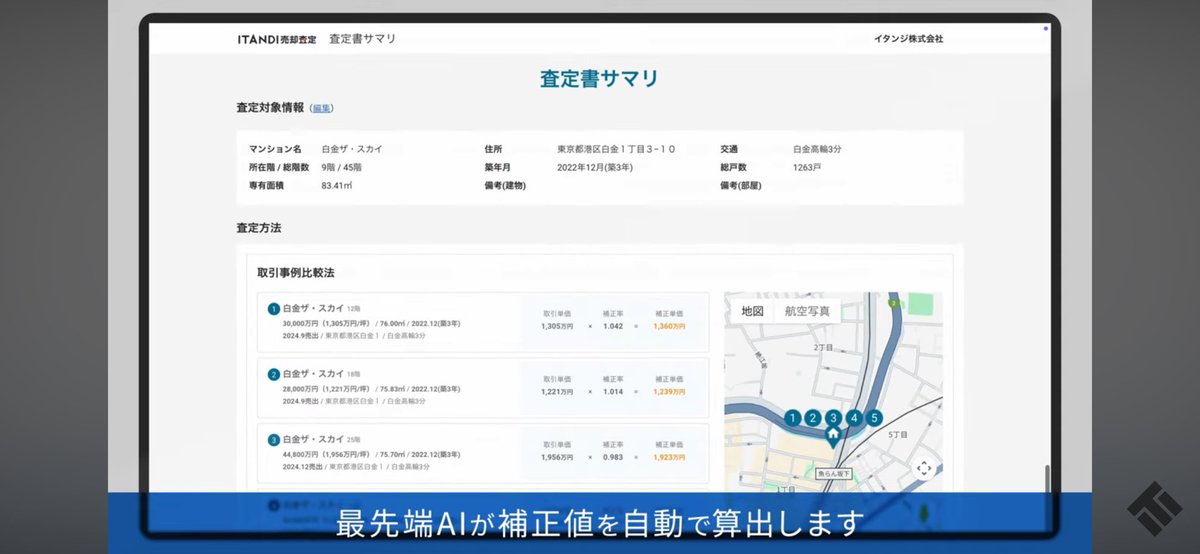Click the 備考(部屋) label
This screenshot has width=1200, height=554.
[741, 185]
